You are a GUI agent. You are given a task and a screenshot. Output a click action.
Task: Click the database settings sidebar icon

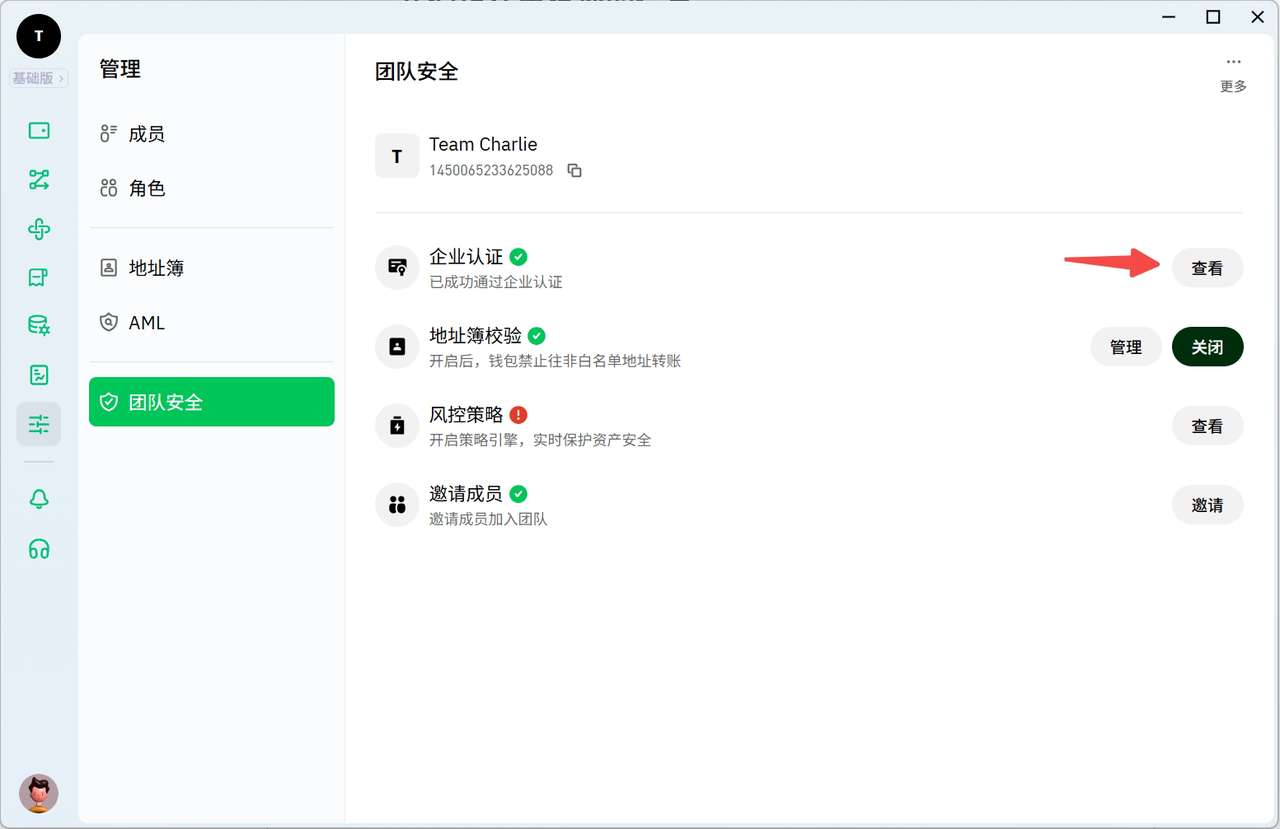point(39,326)
